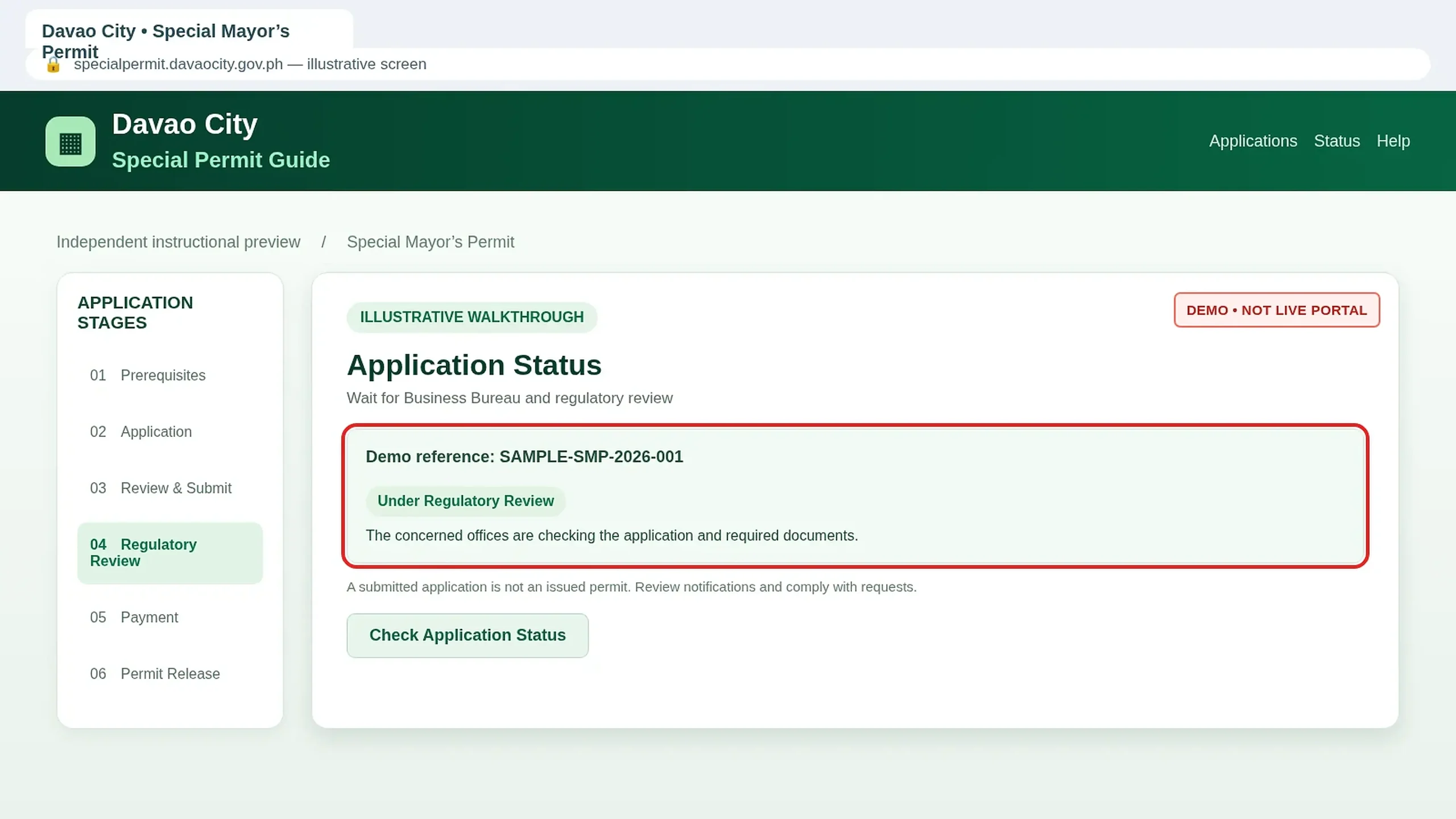Click the Application Status heading
Viewport: 1456px width, 819px height.
point(474,365)
